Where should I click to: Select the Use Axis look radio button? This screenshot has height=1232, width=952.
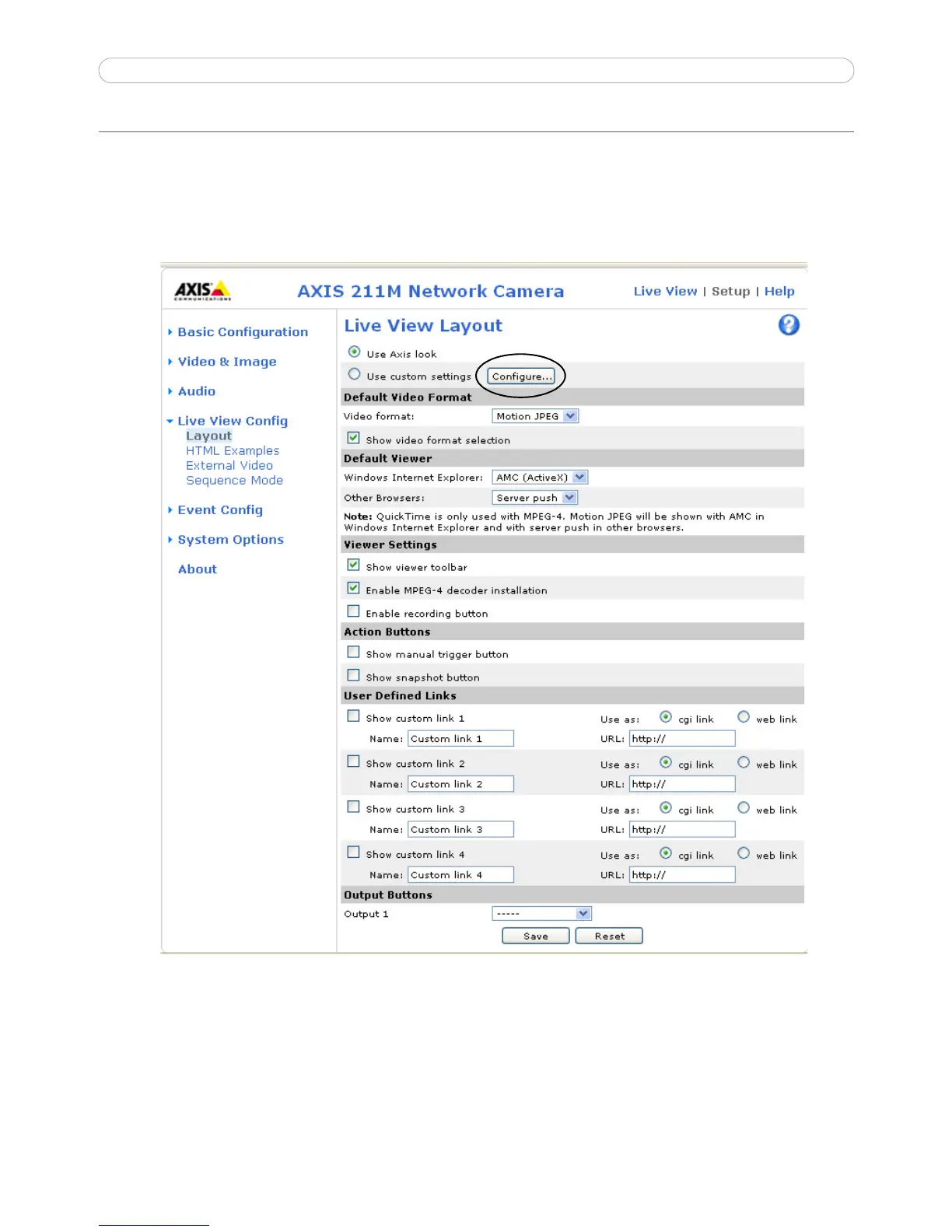(x=355, y=352)
